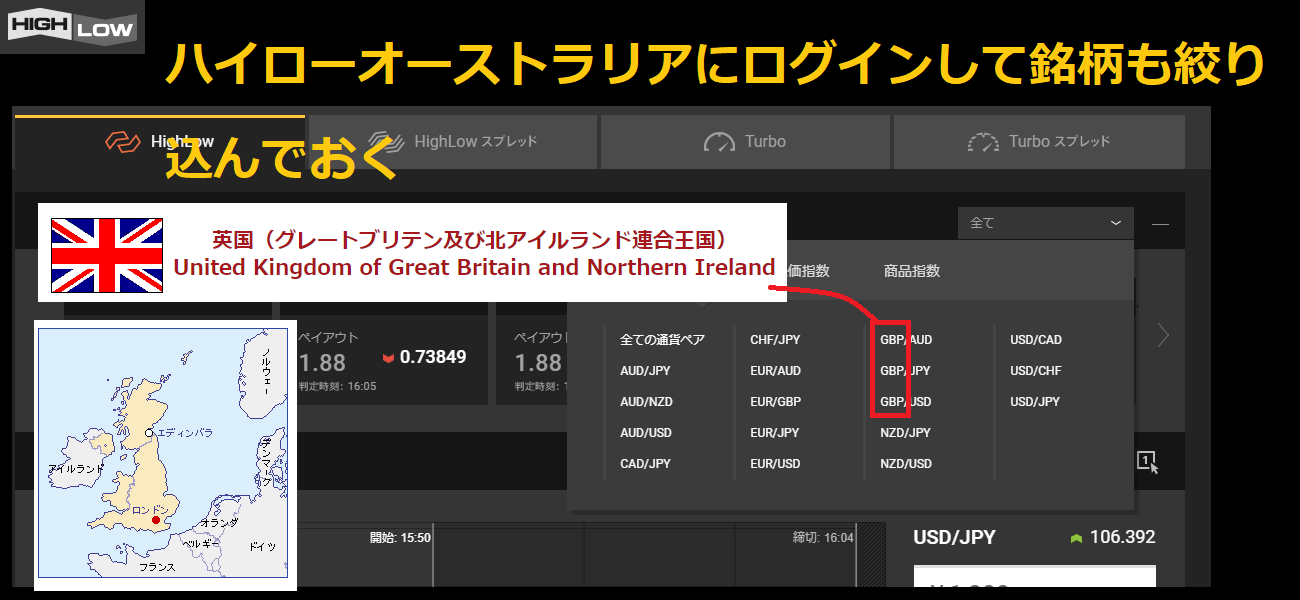
Task: Click the one-click trade cursor icon
Action: [1147, 462]
